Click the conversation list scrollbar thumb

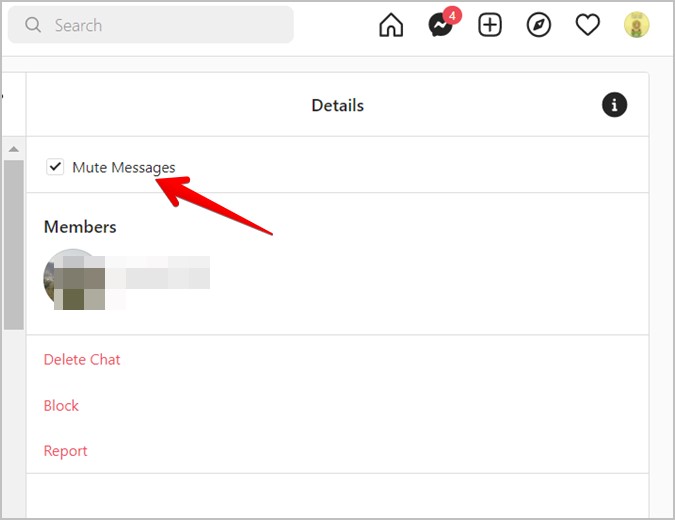pos(14,245)
